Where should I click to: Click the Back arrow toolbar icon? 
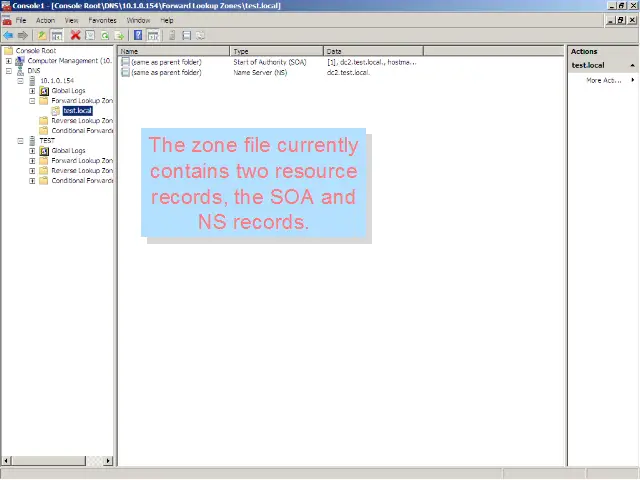8,35
